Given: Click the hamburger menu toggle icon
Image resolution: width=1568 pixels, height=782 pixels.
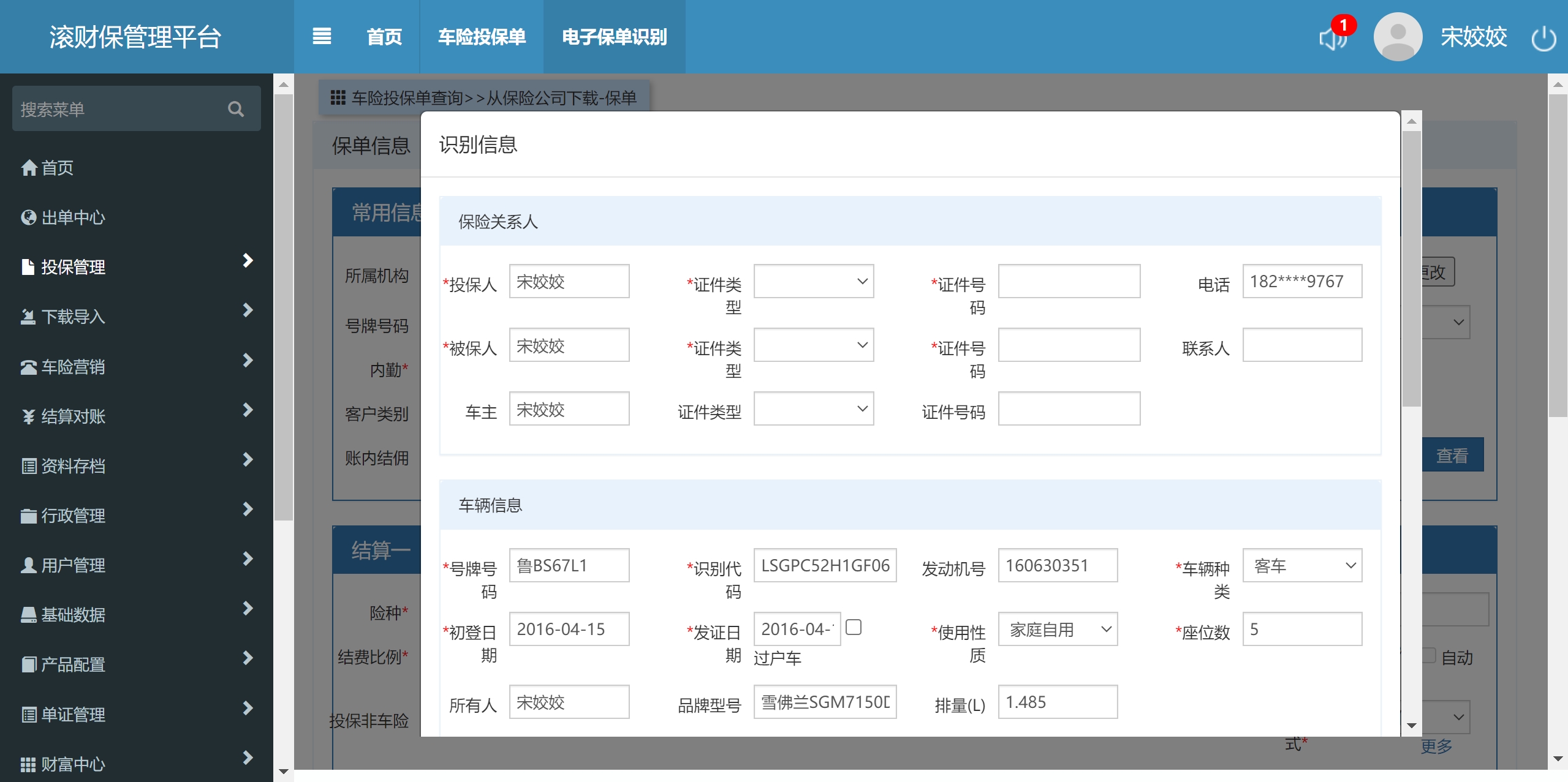Looking at the screenshot, I should click(x=322, y=37).
